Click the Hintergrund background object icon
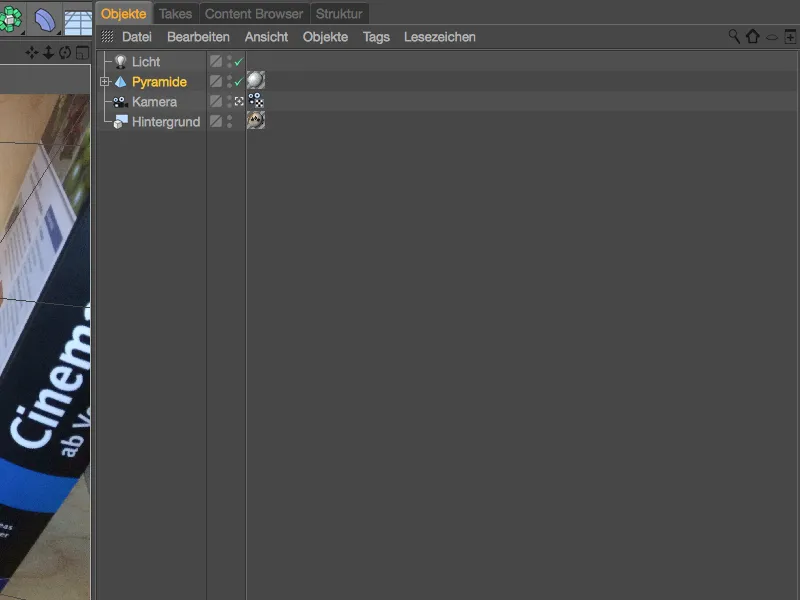800x600 pixels. point(120,122)
